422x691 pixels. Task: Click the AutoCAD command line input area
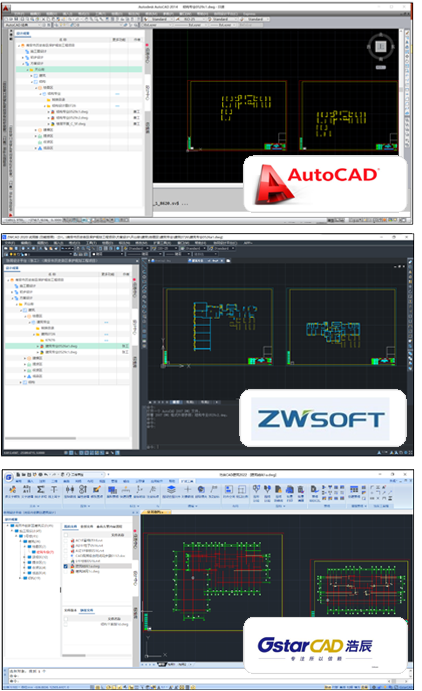198,204
